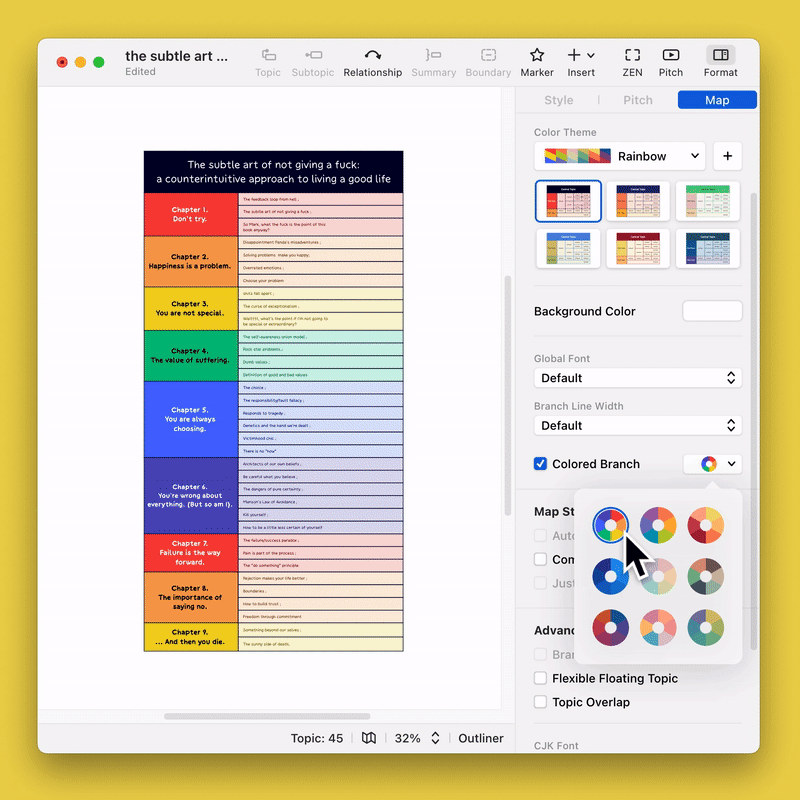Click the Boundary toolbar icon
Screen dimensions: 800x800
click(488, 55)
